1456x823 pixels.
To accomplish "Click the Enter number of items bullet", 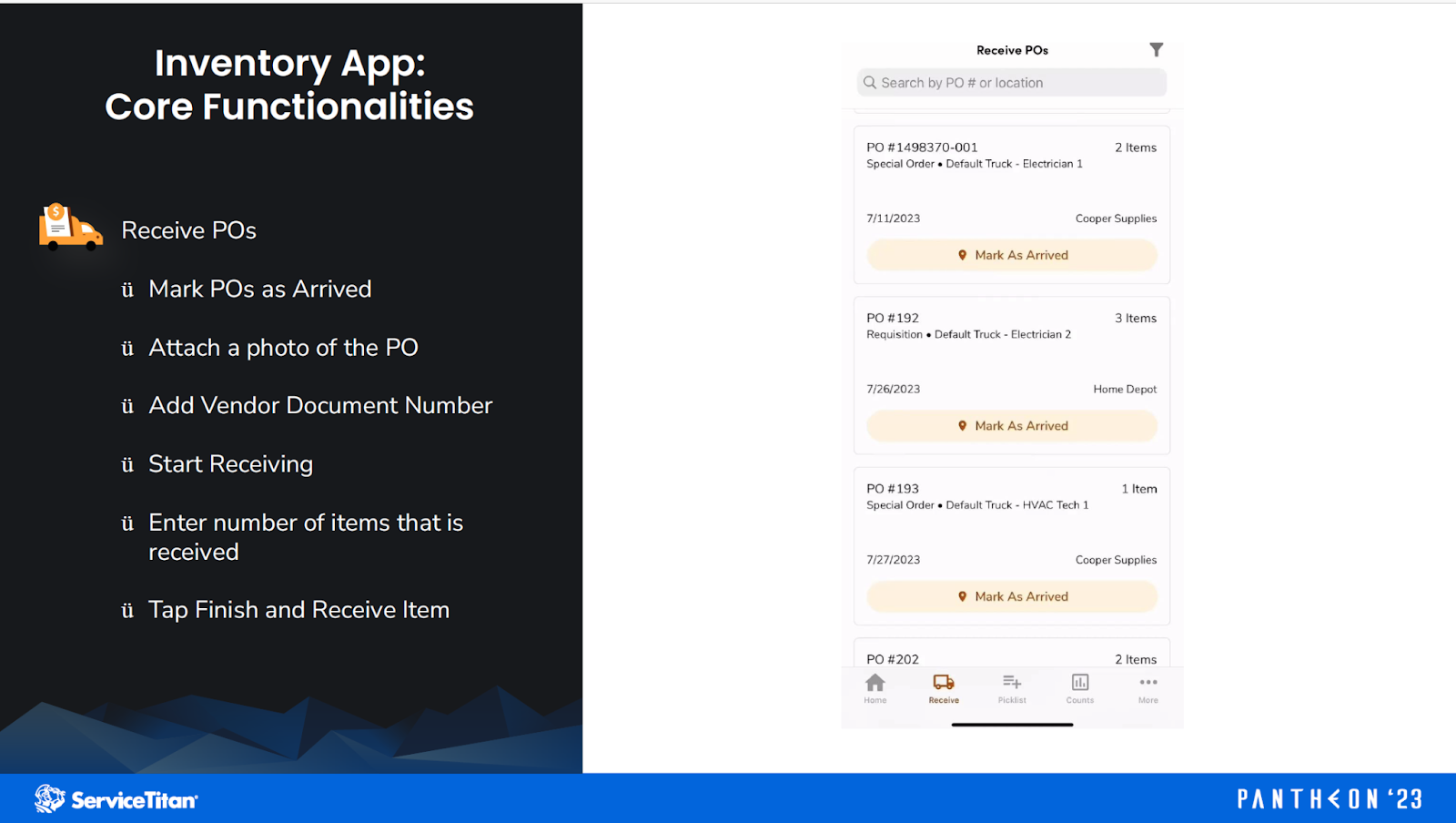I will (306, 537).
